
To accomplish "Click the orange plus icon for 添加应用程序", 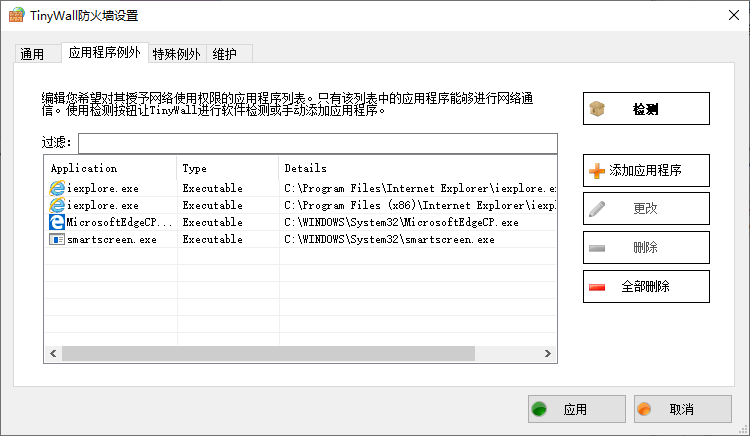I will [597, 171].
